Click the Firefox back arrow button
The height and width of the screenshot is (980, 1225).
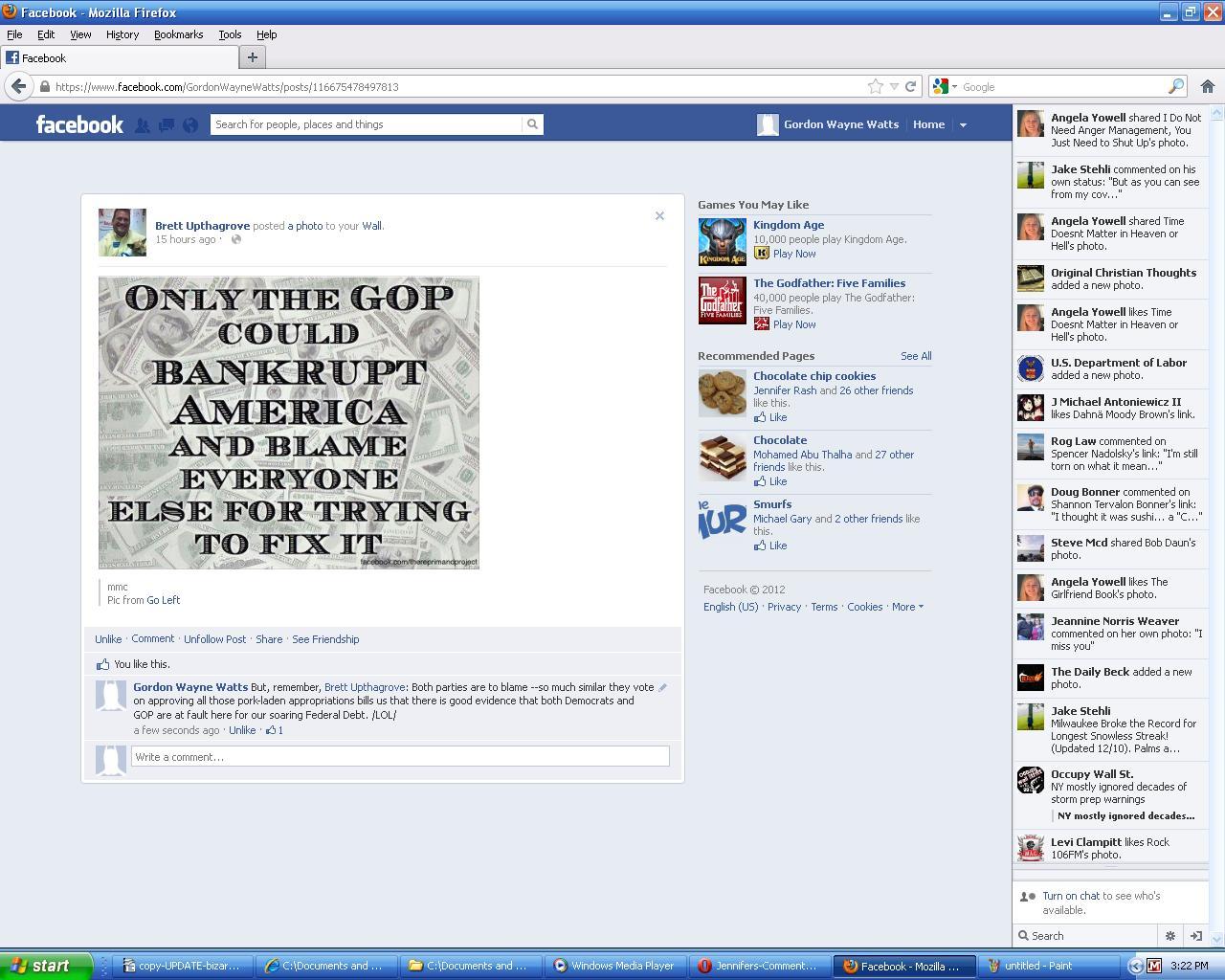tap(18, 86)
